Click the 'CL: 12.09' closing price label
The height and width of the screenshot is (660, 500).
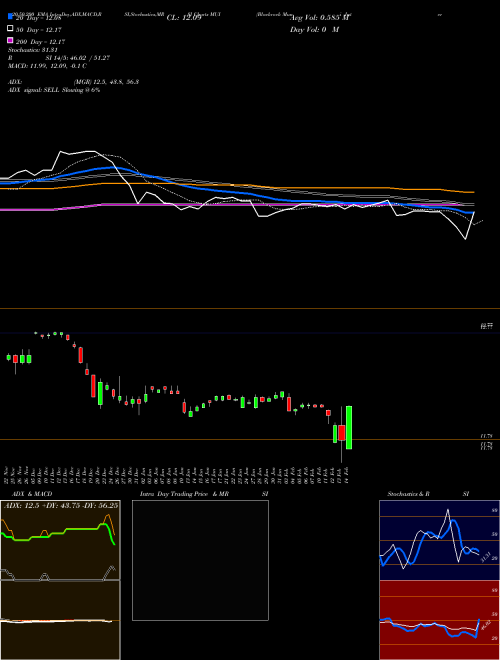pos(184,18)
